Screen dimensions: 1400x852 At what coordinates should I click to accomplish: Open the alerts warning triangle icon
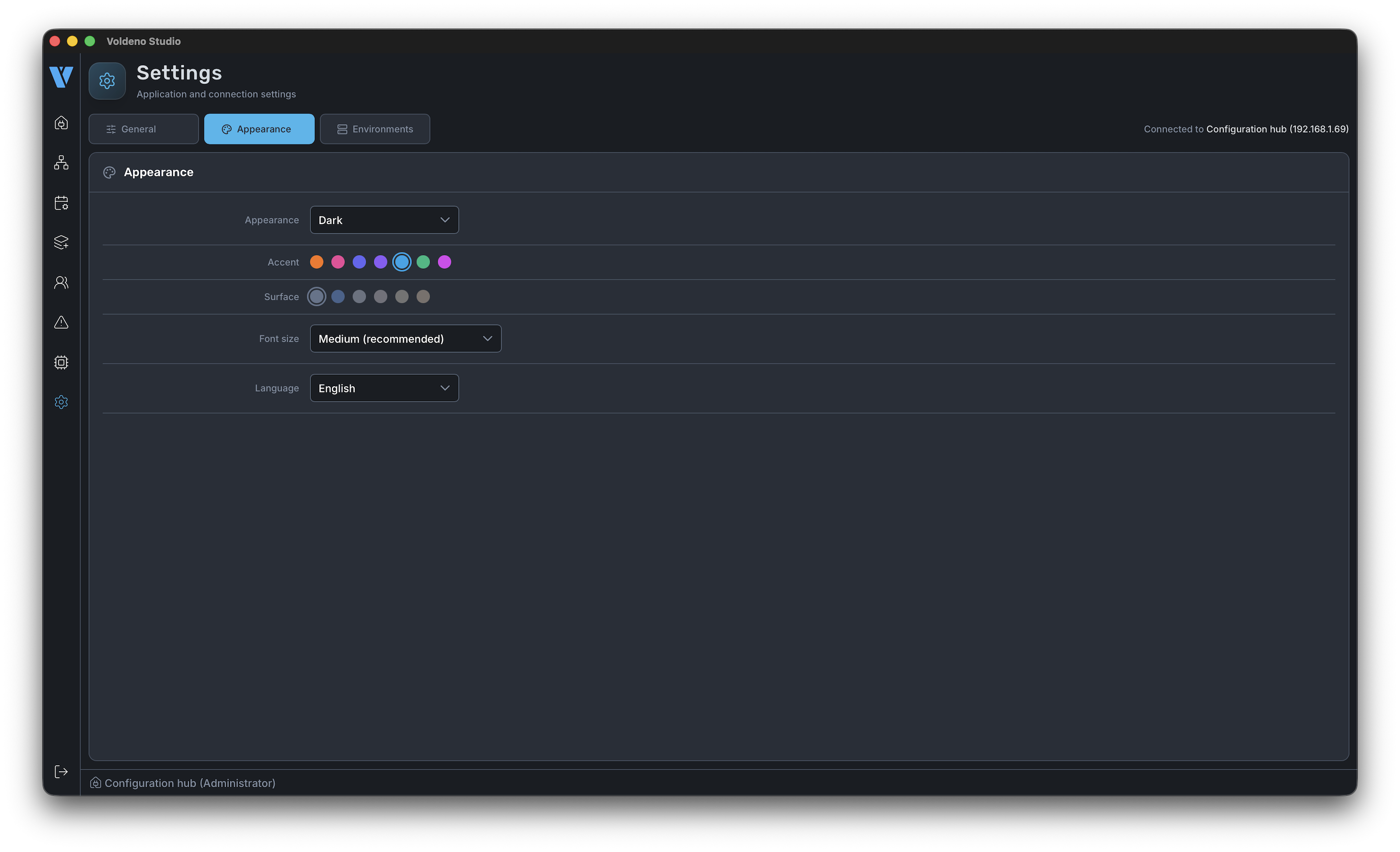(x=61, y=323)
